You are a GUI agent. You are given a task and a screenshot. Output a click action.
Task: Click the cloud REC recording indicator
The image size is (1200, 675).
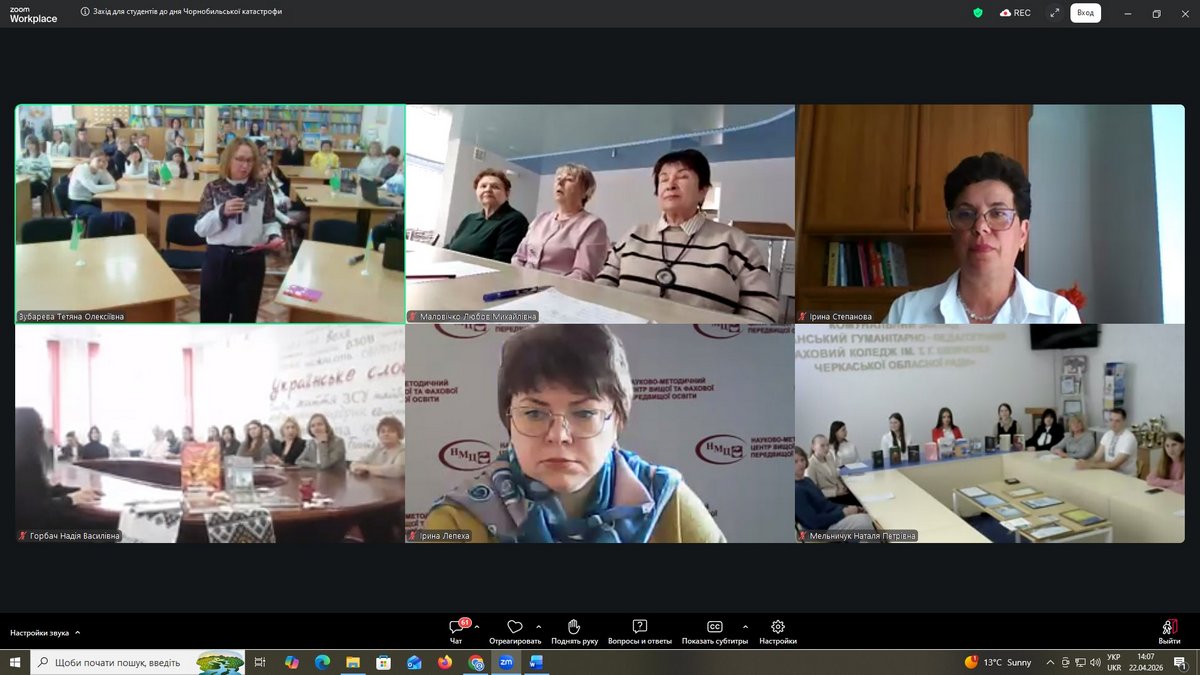[1015, 13]
